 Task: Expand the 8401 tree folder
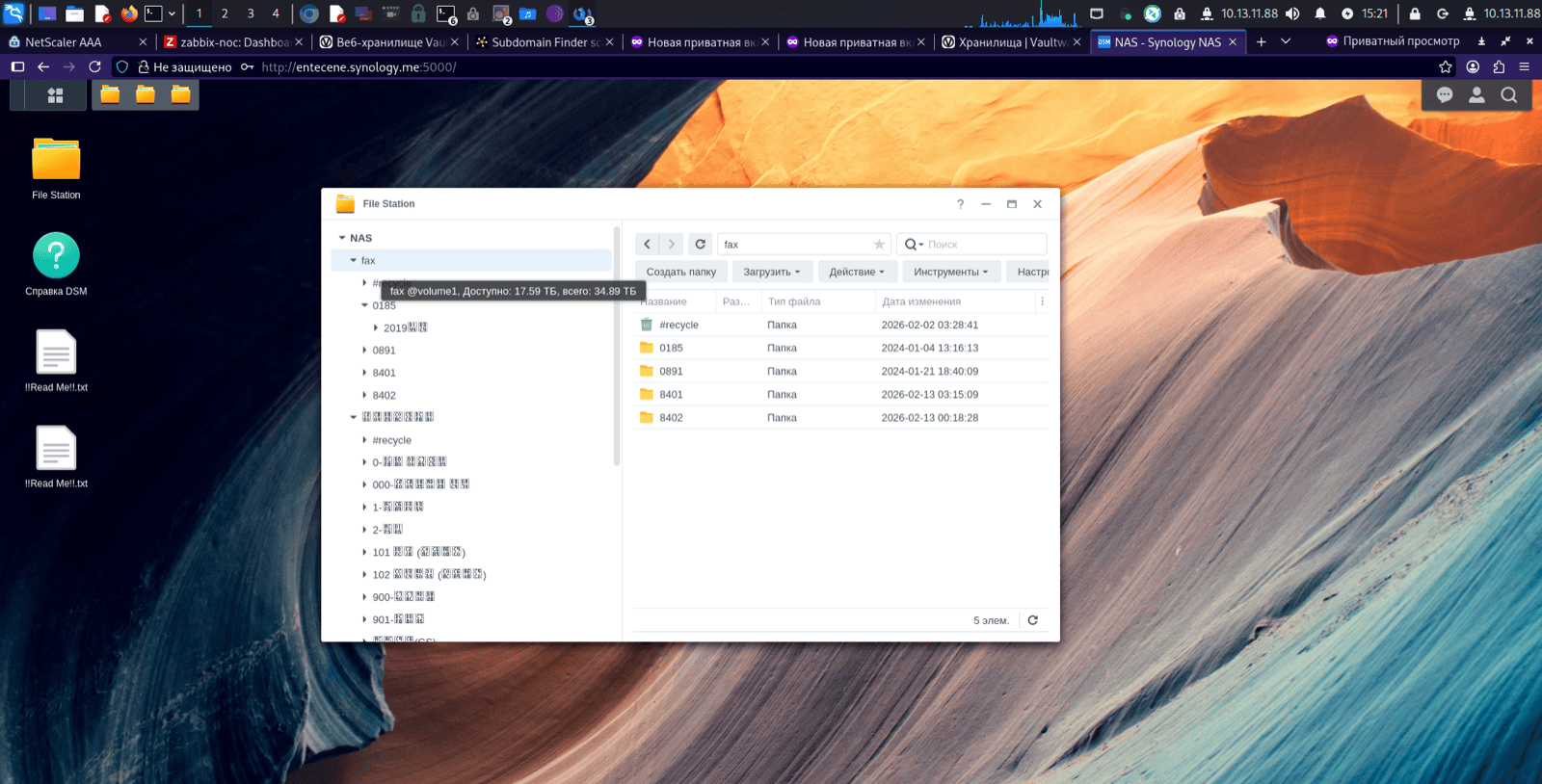point(364,373)
